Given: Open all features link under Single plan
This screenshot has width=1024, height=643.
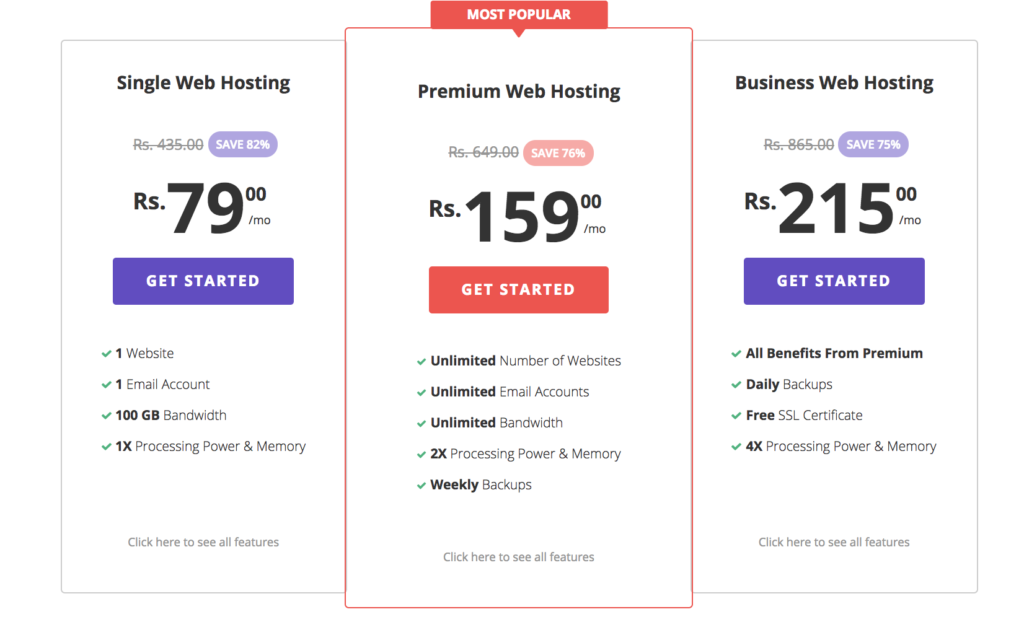Looking at the screenshot, I should point(203,542).
